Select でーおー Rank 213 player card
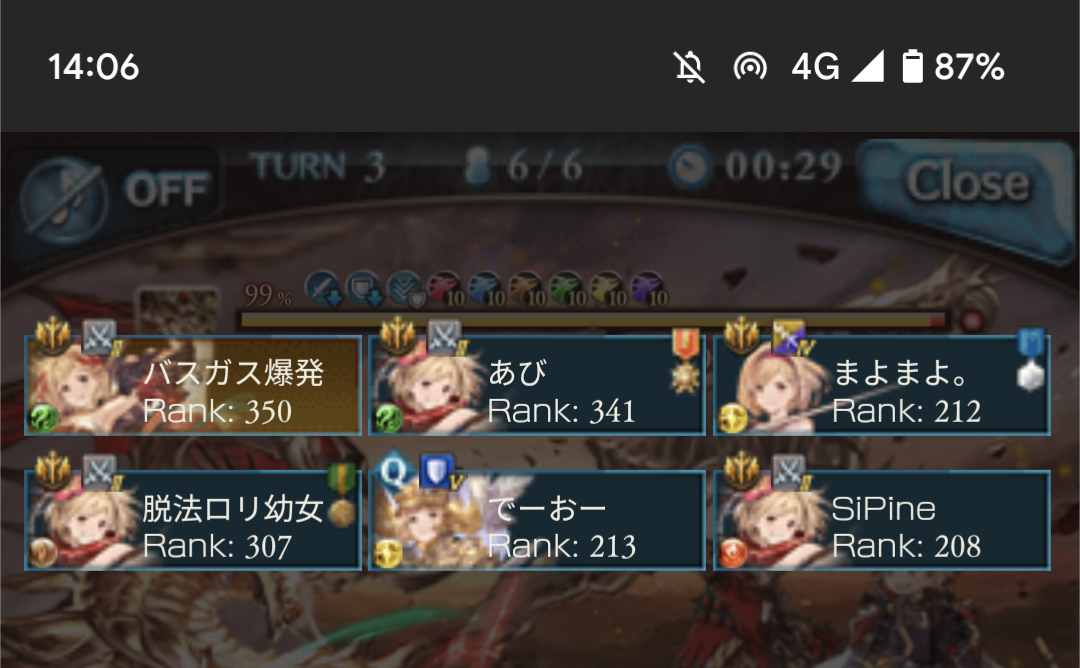This screenshot has width=1080, height=668. pyautogui.click(x=537, y=521)
